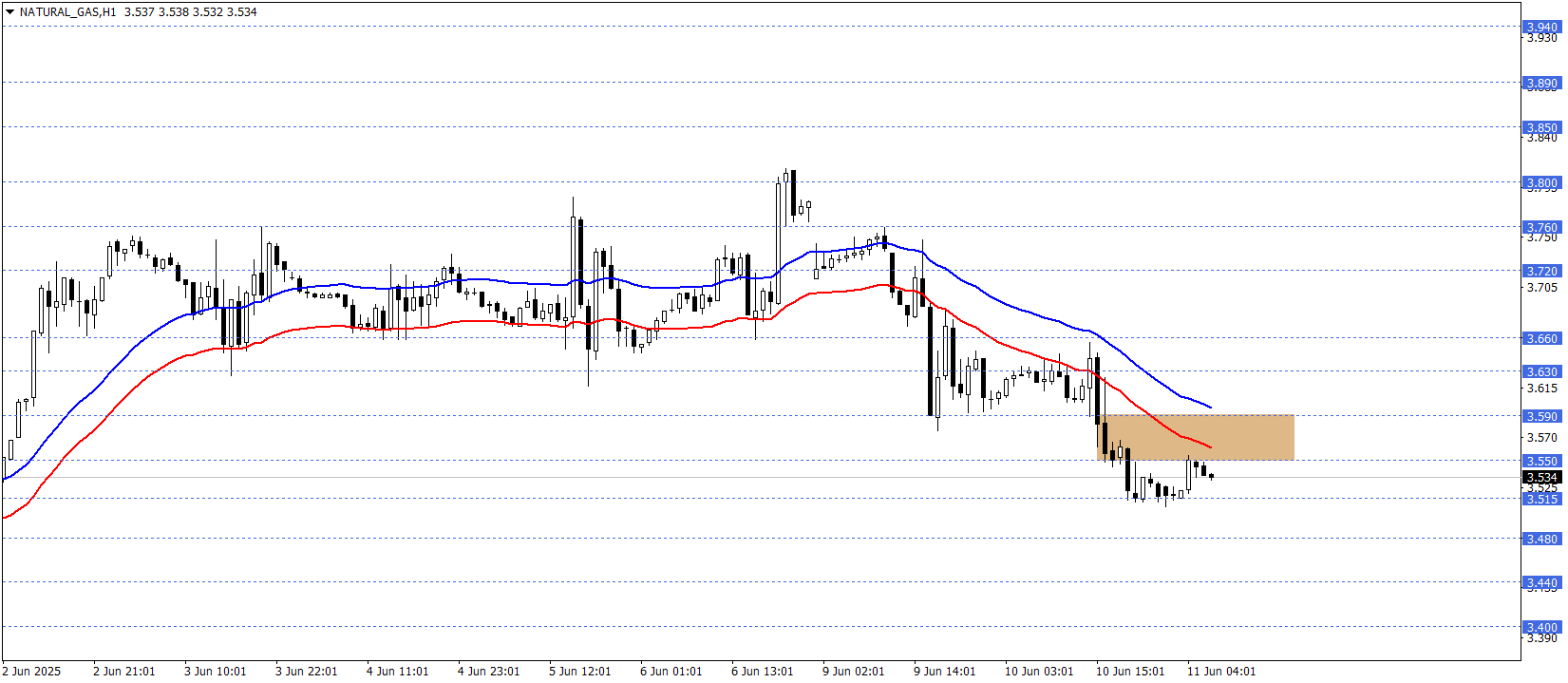Click the 3.890 price level label

pos(1542,84)
